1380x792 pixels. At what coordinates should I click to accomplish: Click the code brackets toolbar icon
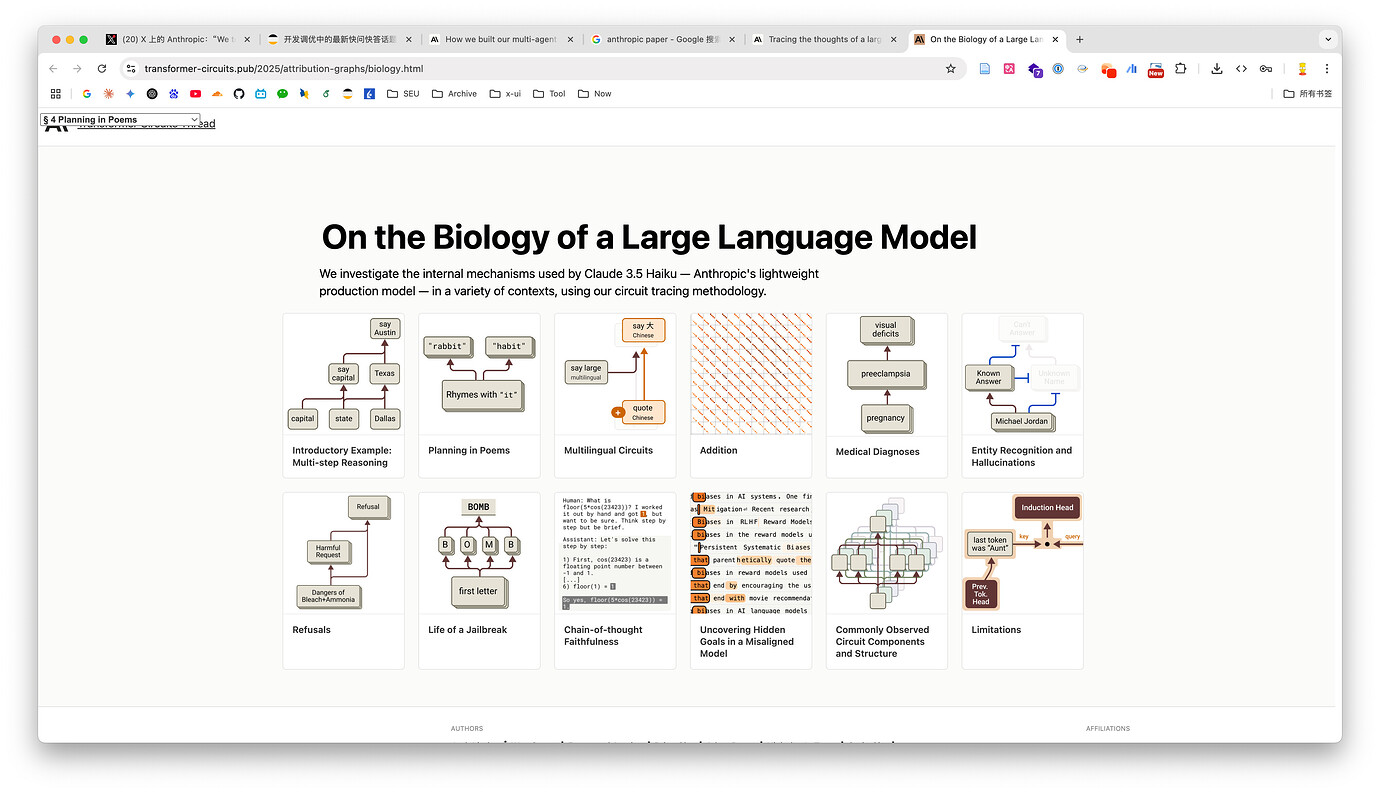[1241, 69]
